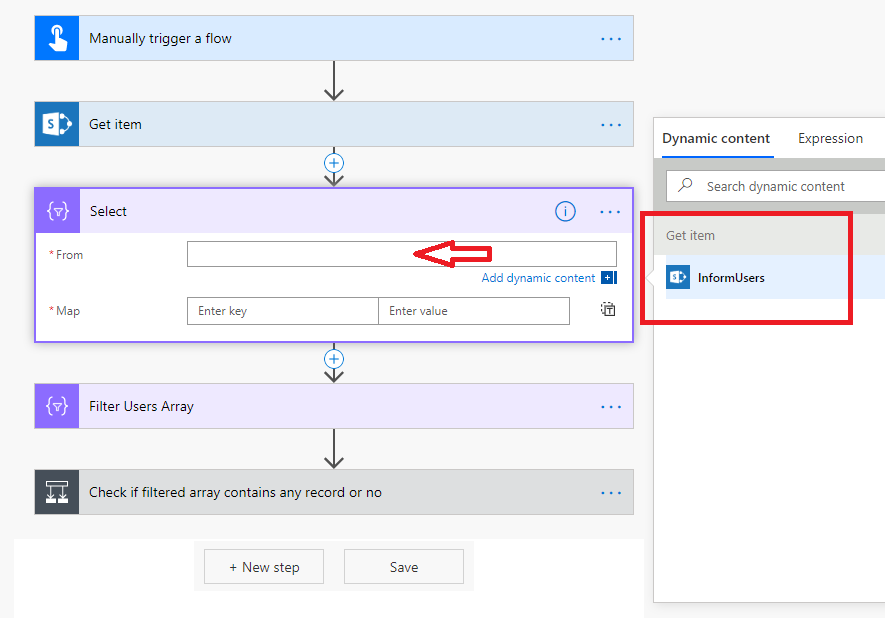Image resolution: width=885 pixels, height=618 pixels.
Task: Click New step to add an action
Action: pyautogui.click(x=263, y=566)
